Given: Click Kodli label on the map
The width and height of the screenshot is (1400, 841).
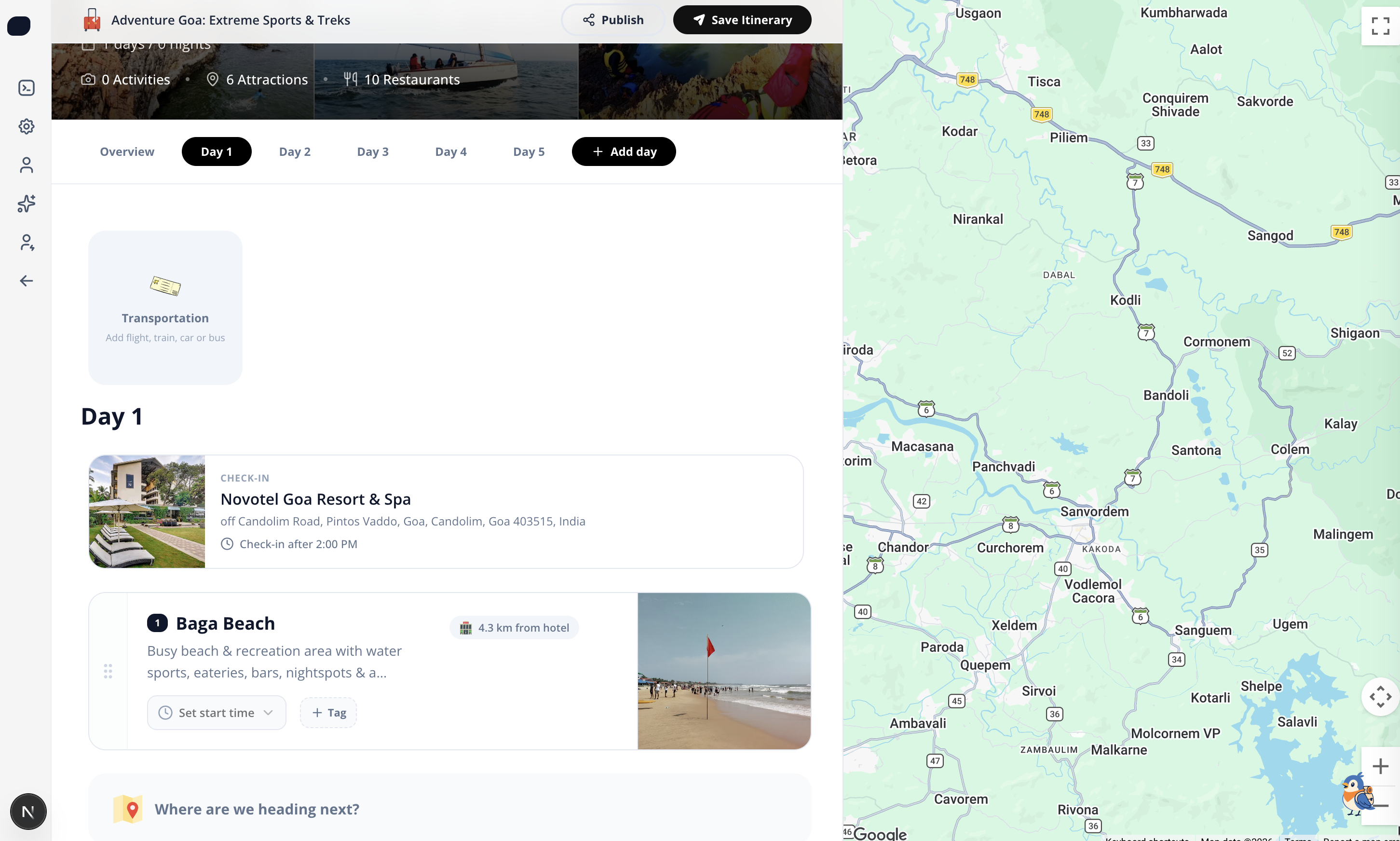Looking at the screenshot, I should [x=1125, y=300].
